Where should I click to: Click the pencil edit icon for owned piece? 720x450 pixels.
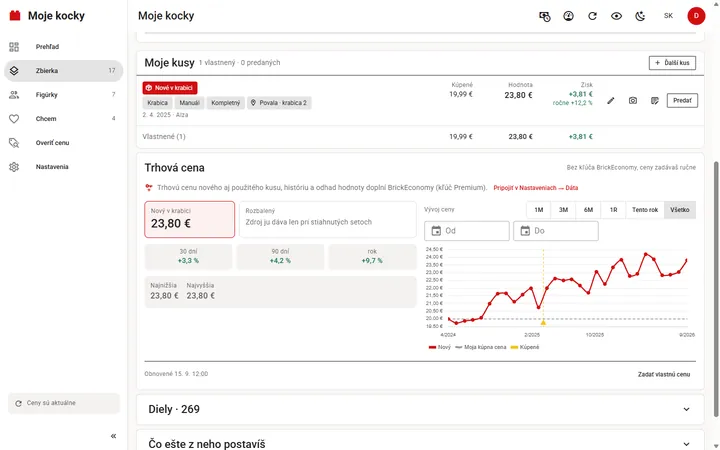click(x=611, y=101)
